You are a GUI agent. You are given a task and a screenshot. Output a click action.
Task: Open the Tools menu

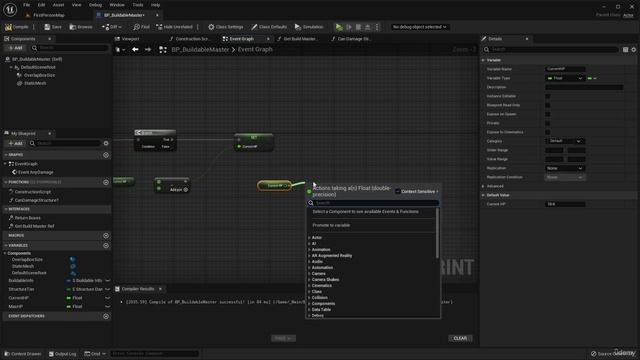tap(138, 5)
